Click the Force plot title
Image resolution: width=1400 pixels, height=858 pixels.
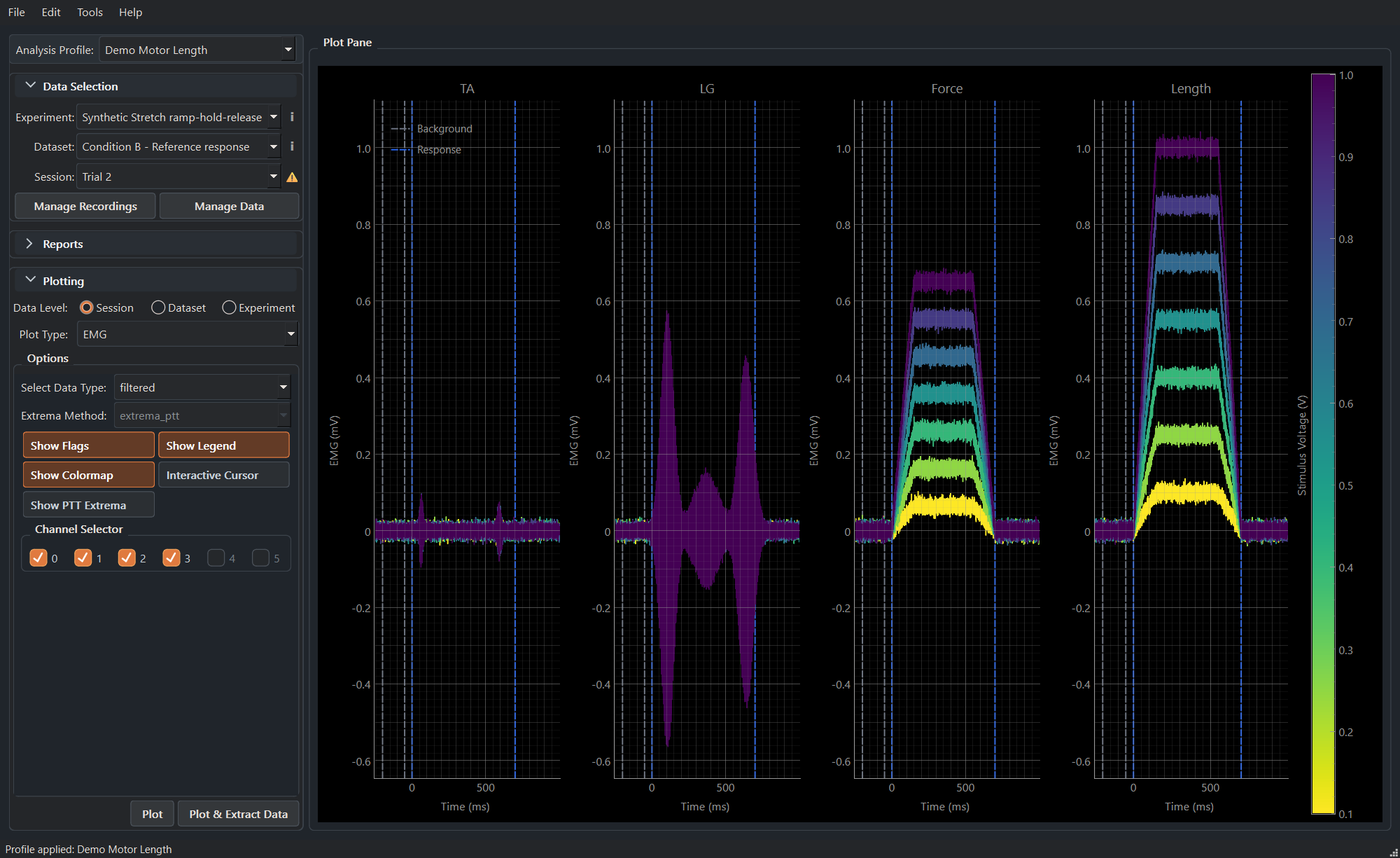[946, 88]
